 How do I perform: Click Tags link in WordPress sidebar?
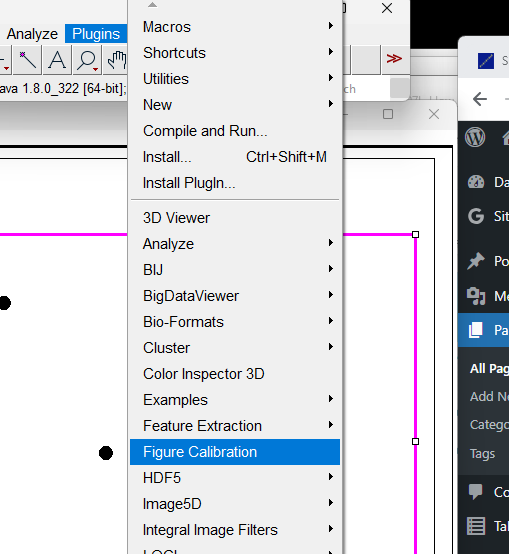pos(482,453)
